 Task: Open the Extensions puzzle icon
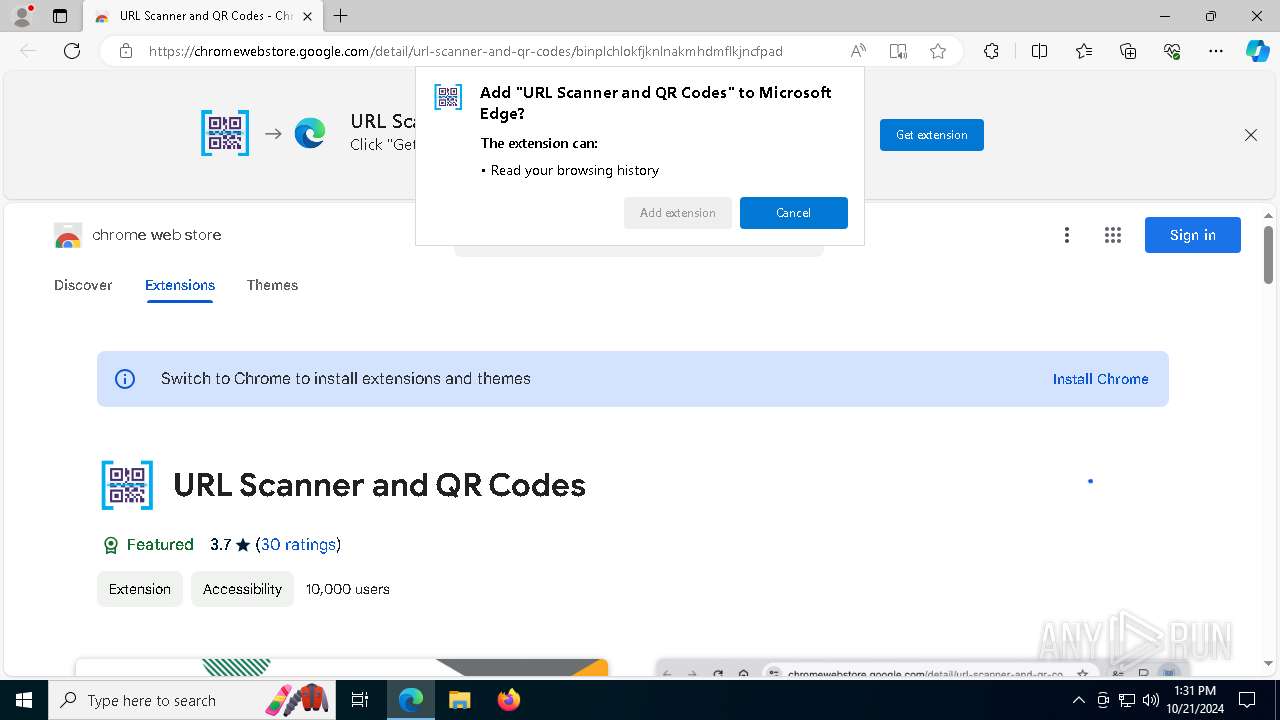coord(991,51)
